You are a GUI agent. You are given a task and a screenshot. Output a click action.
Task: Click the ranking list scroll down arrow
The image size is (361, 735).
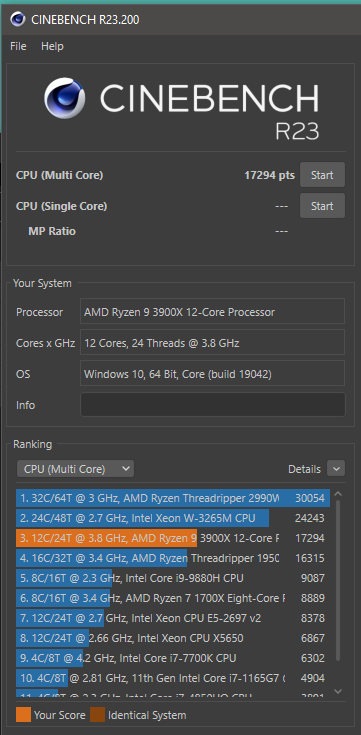(x=338, y=691)
